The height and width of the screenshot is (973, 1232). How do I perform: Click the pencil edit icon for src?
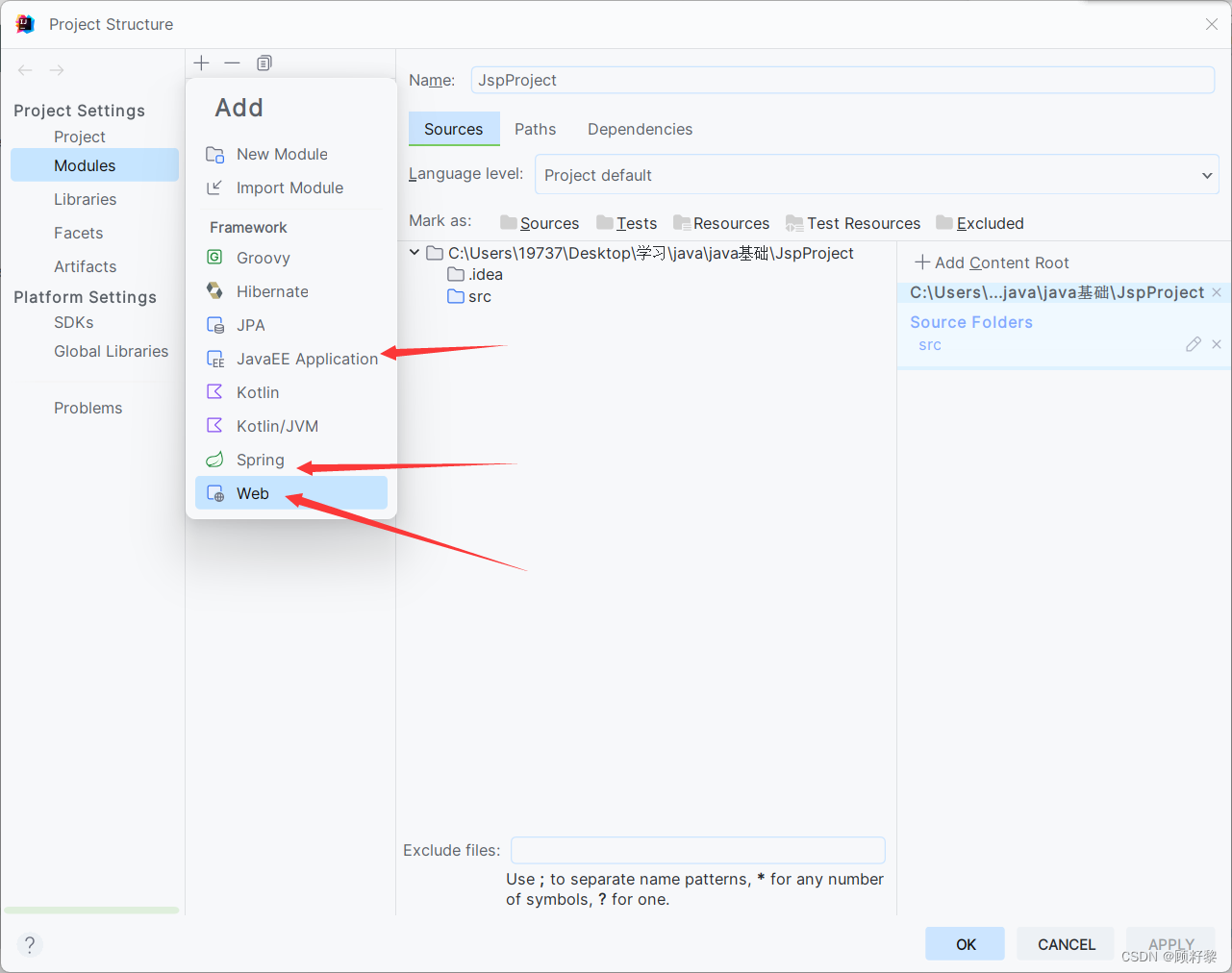tap(1194, 344)
